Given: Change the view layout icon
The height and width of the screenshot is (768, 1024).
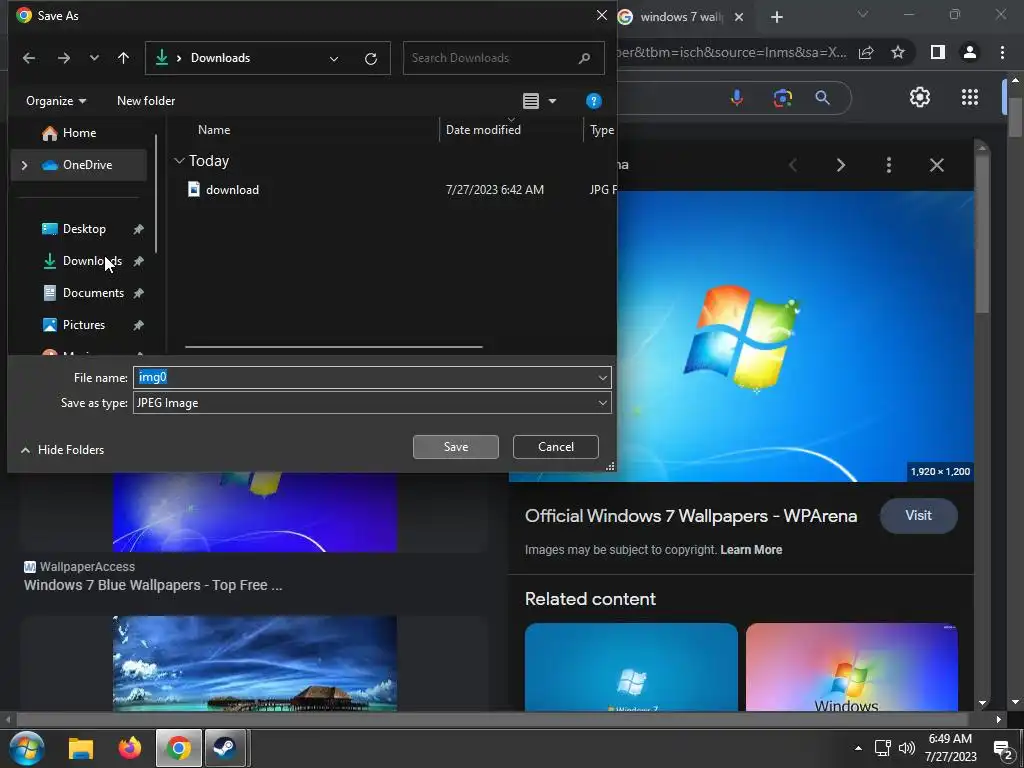Looking at the screenshot, I should click(531, 101).
